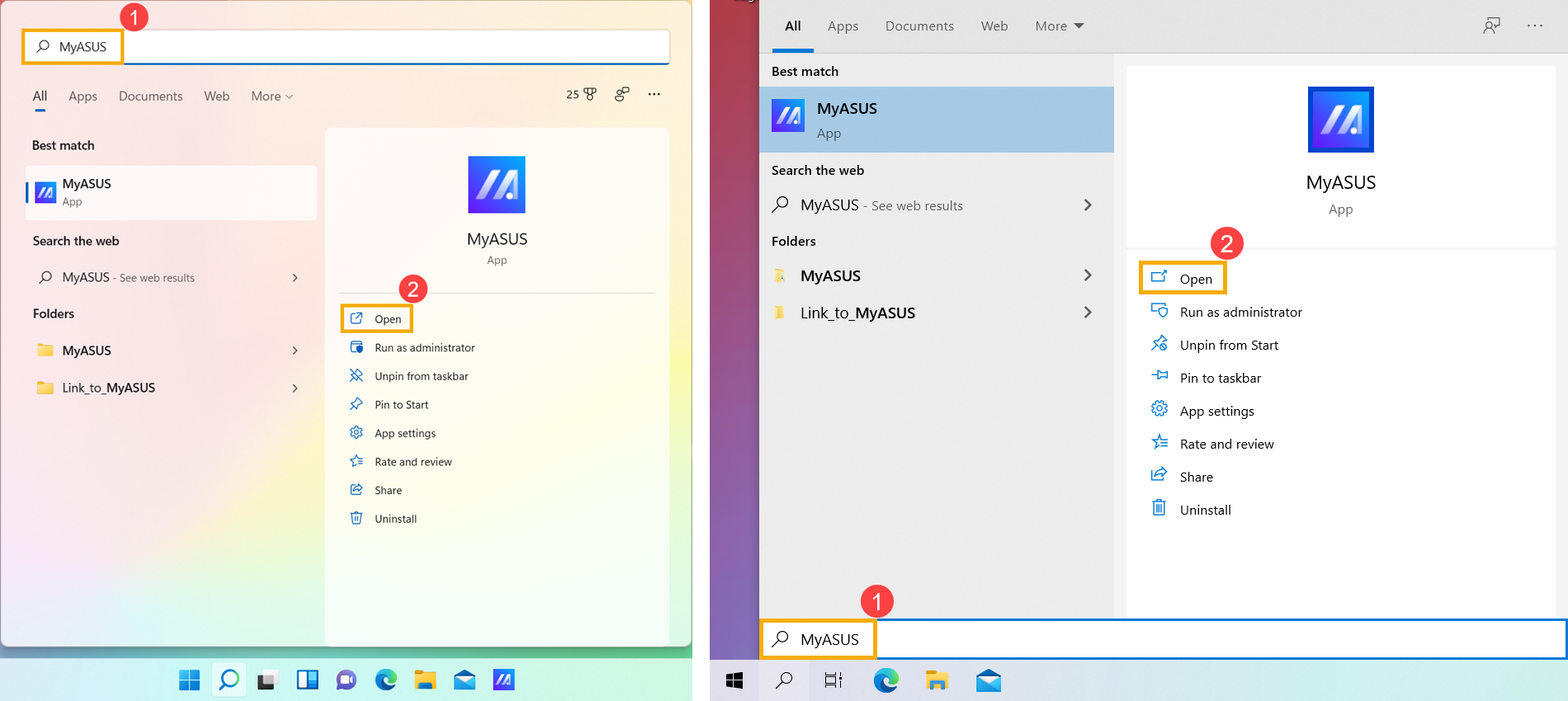Click Open in Windows 10 MyASUS panel
The width and height of the screenshot is (1568, 701).
(x=1183, y=279)
